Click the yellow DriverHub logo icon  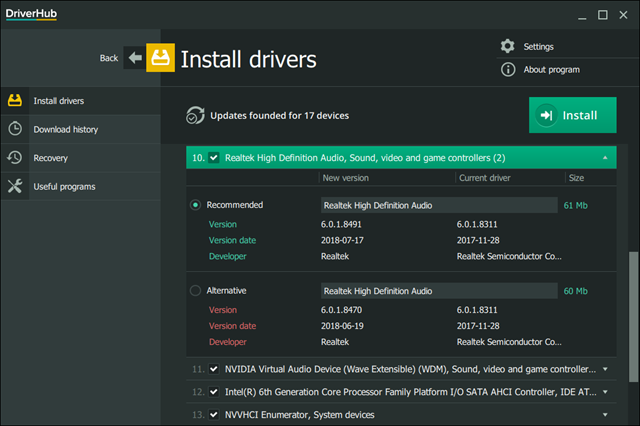pos(160,58)
